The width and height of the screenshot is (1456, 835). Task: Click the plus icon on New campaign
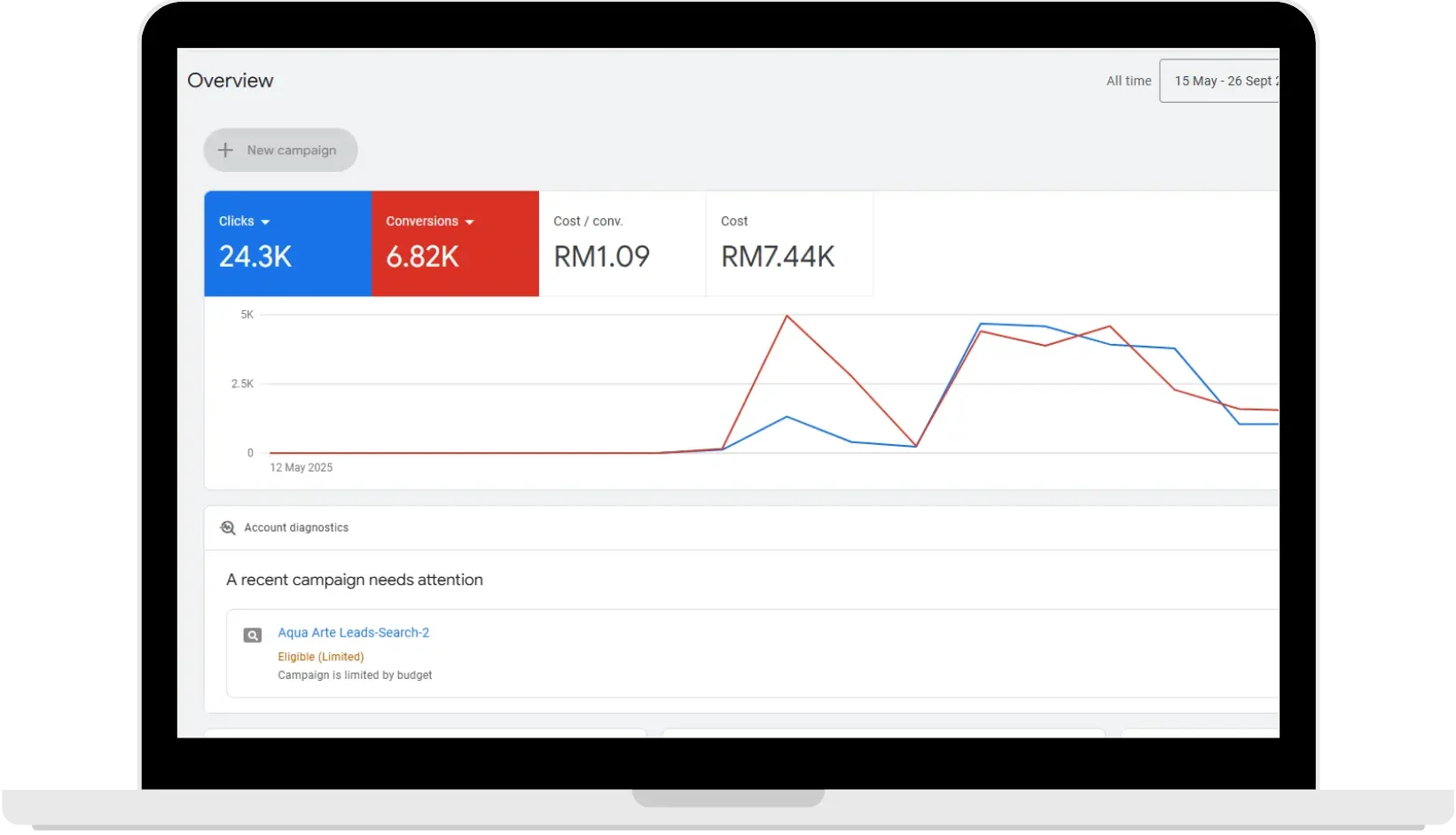click(226, 150)
